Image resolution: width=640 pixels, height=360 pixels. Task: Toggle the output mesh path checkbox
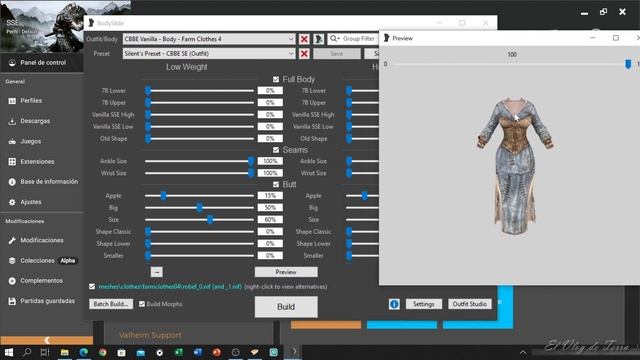pyautogui.click(x=92, y=287)
